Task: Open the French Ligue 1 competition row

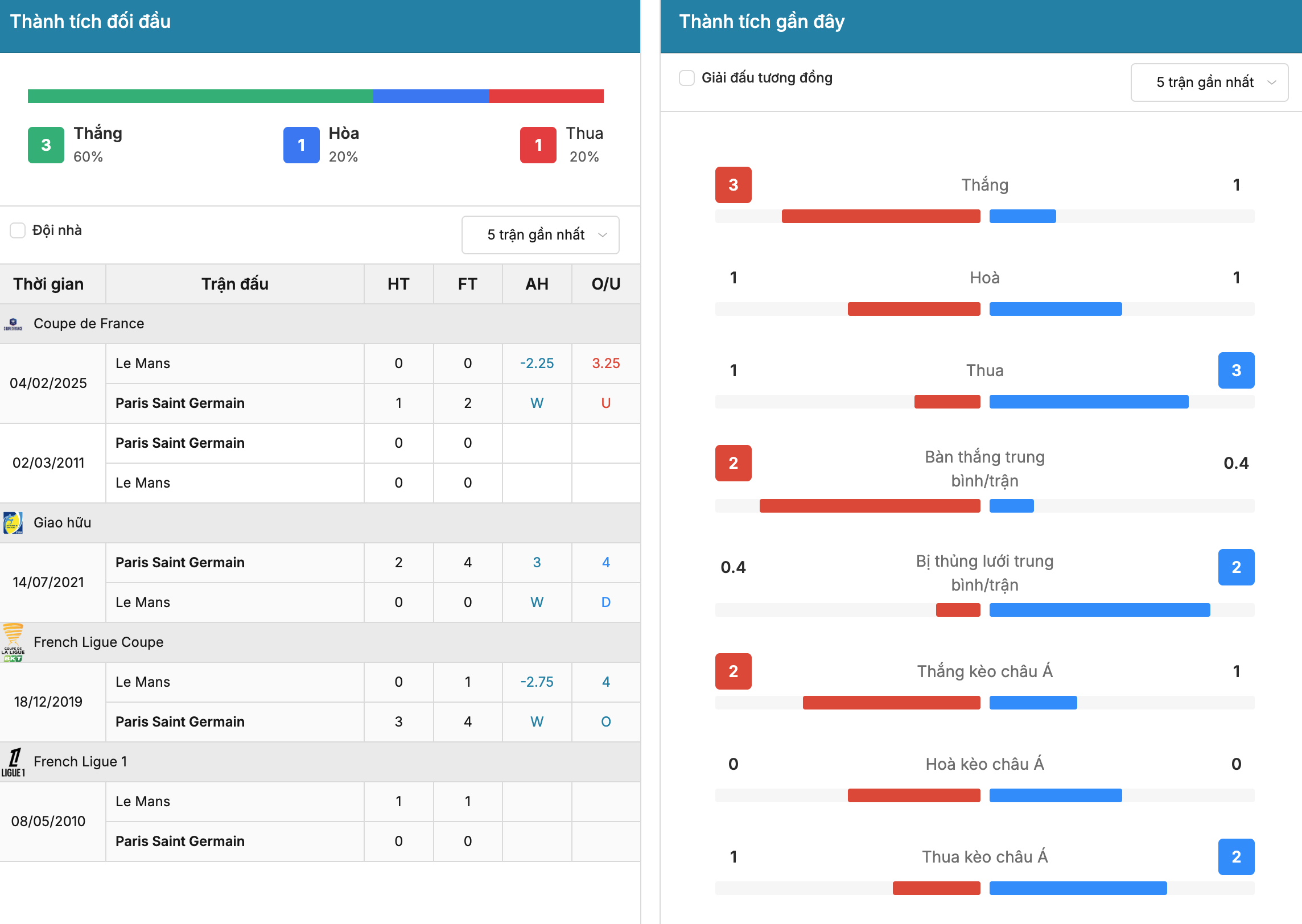Action: pyautogui.click(x=320, y=762)
